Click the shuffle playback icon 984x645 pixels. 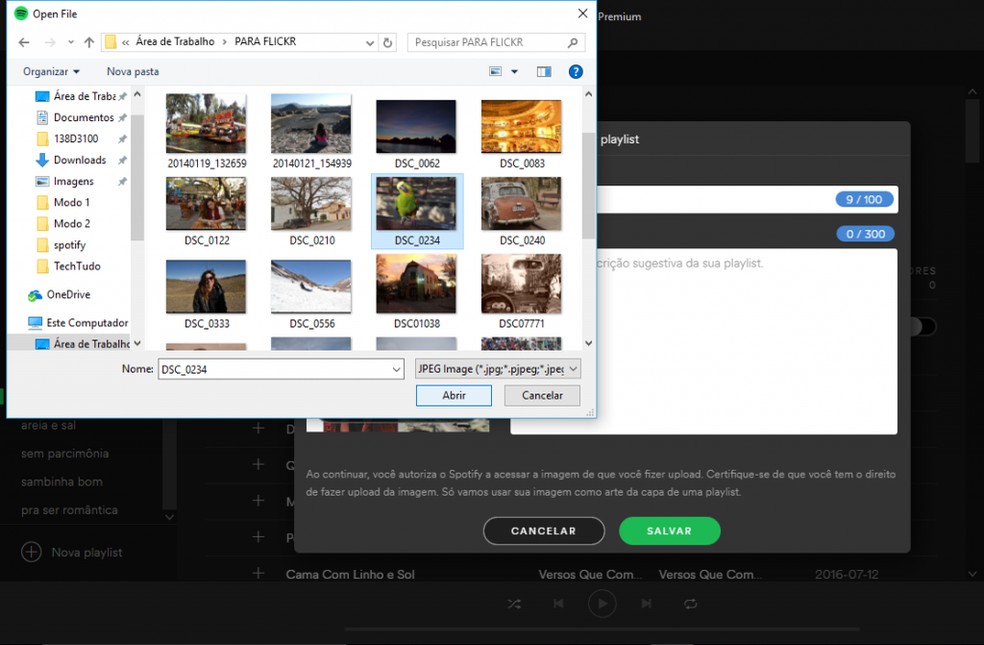pos(514,604)
